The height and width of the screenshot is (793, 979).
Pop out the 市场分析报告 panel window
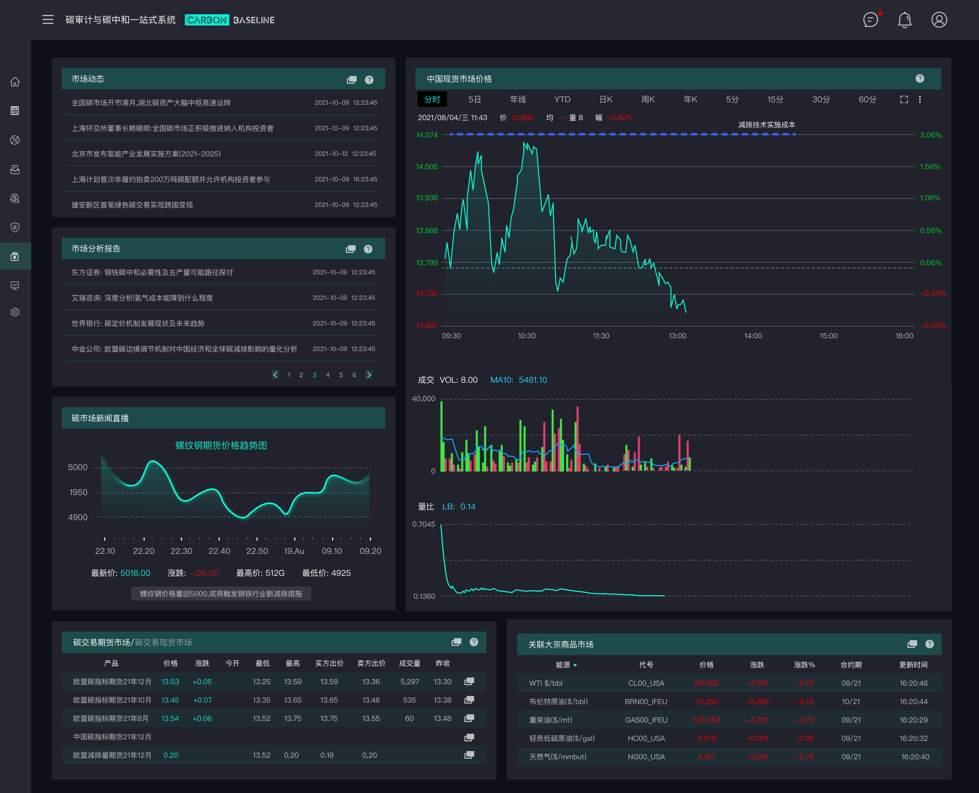(x=351, y=249)
